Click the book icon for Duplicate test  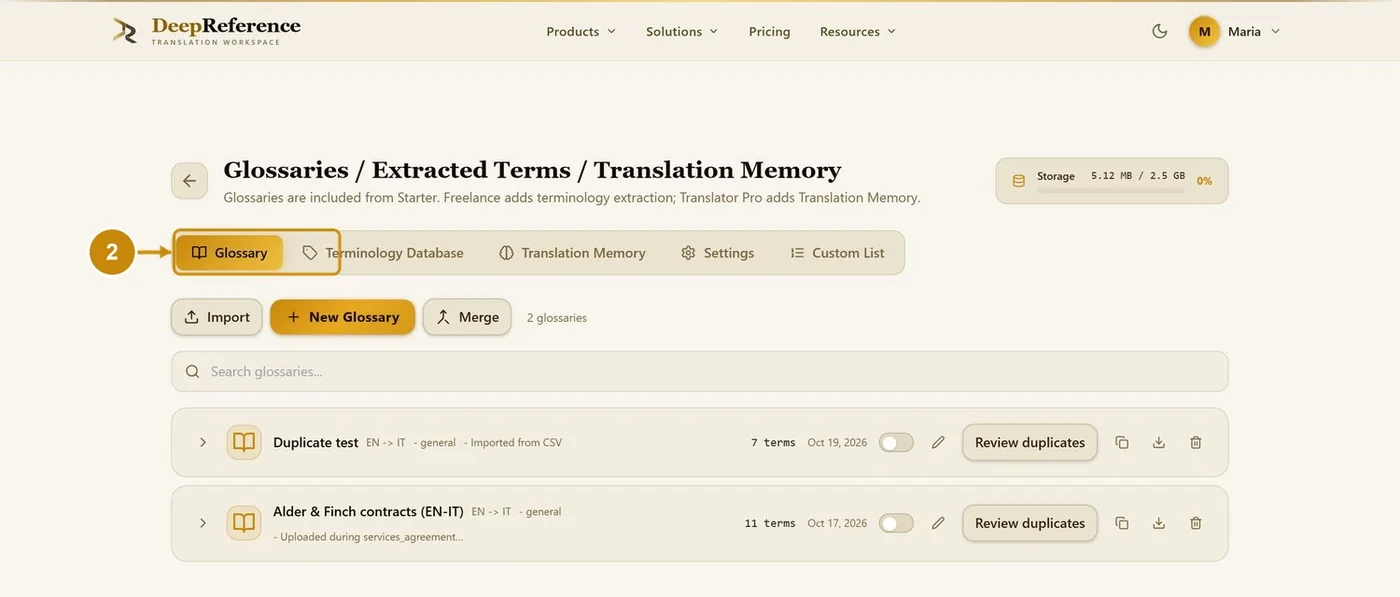click(x=244, y=442)
